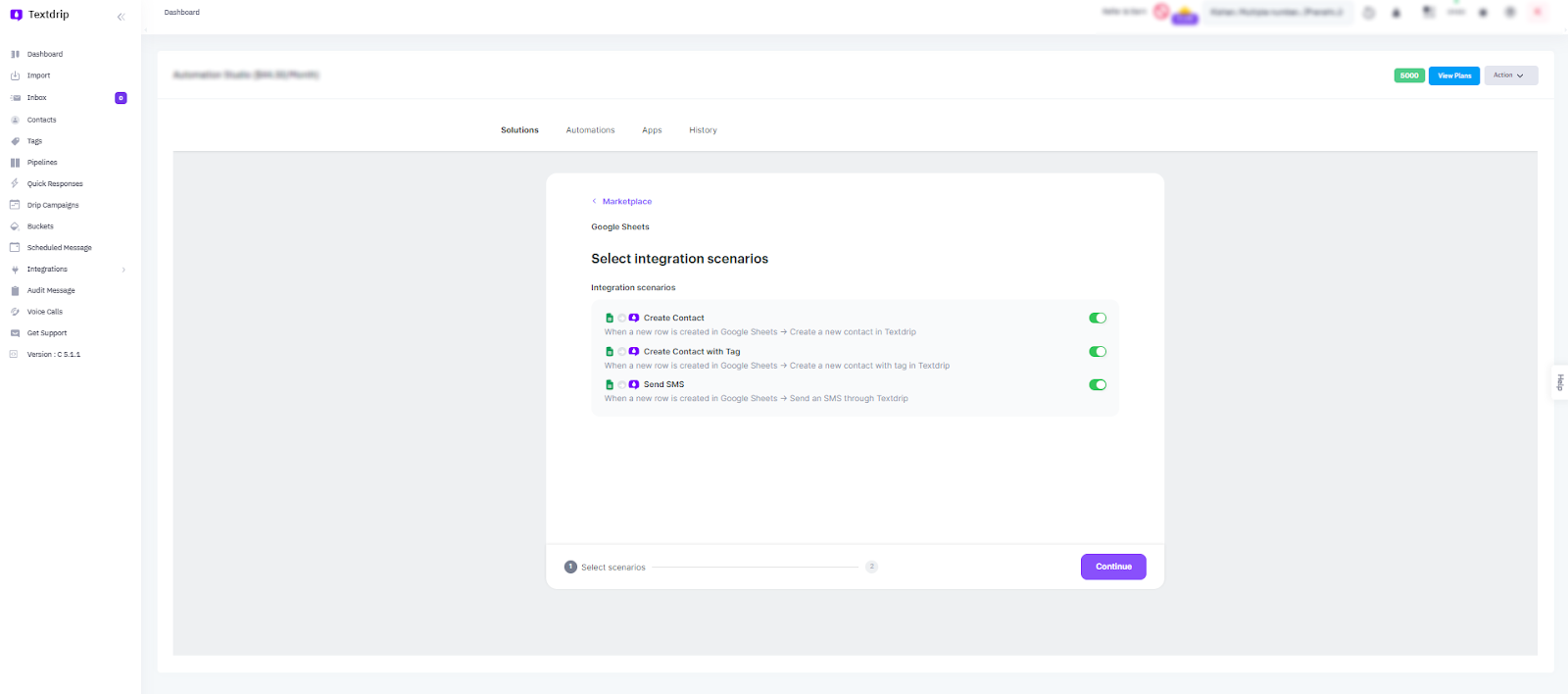Click Google Sheets icon in Send SMS row
Viewport: 1568px width, 694px height.
(610, 384)
